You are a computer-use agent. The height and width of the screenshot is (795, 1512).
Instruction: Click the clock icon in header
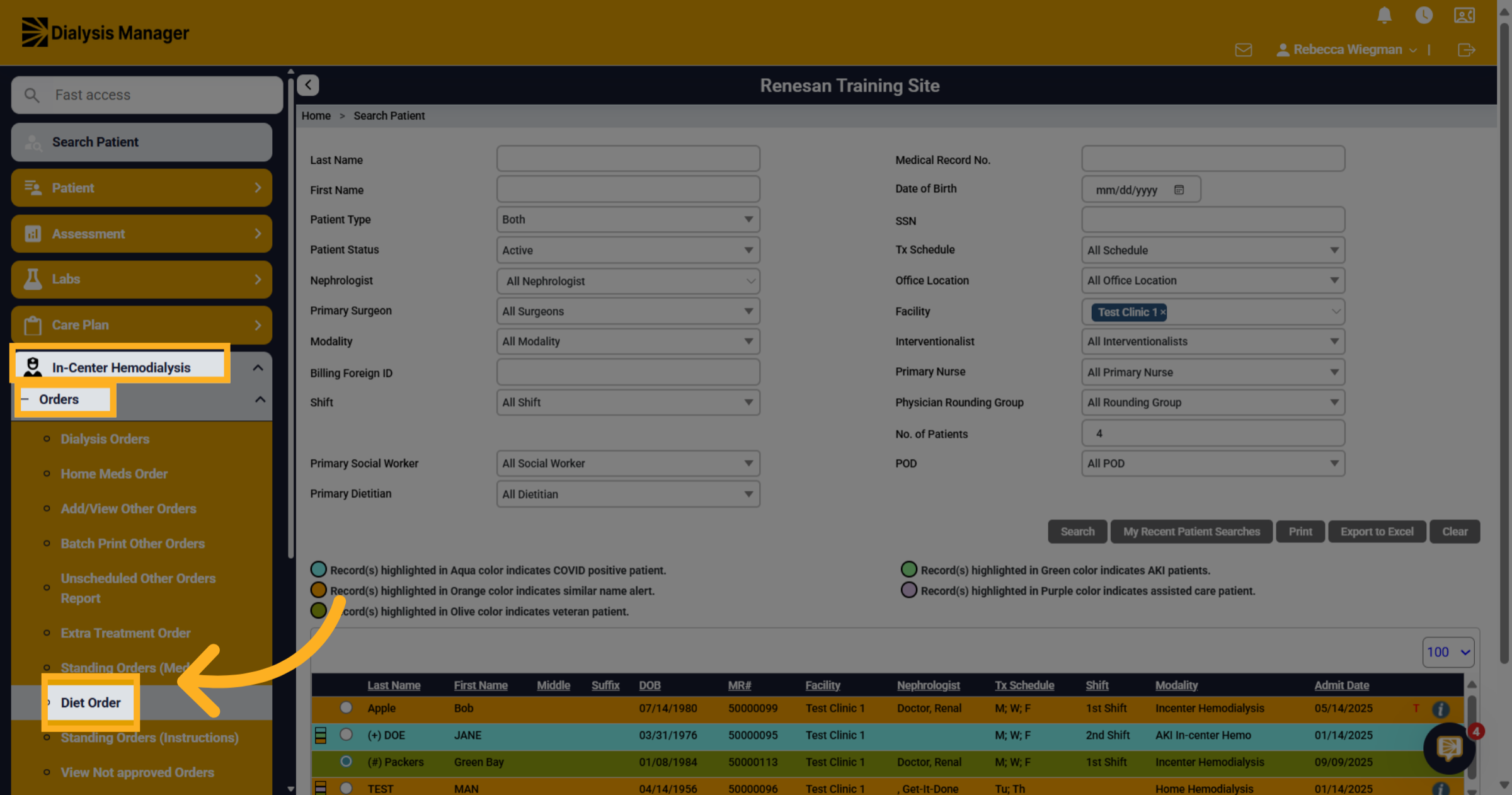click(1424, 15)
